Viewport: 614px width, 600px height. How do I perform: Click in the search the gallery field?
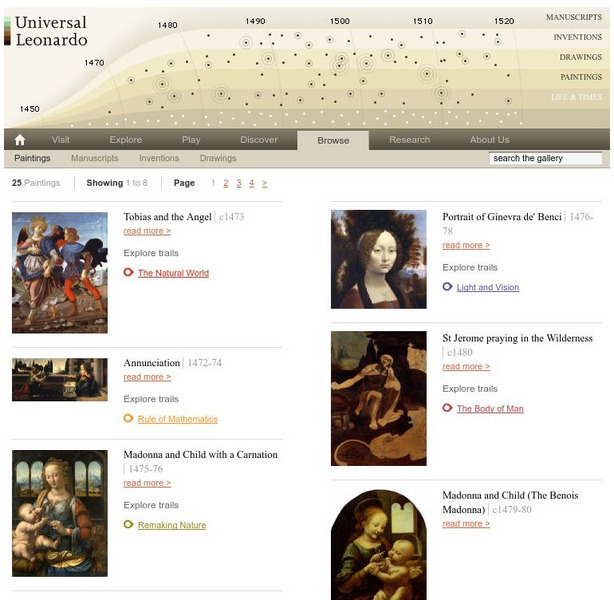(x=545, y=158)
